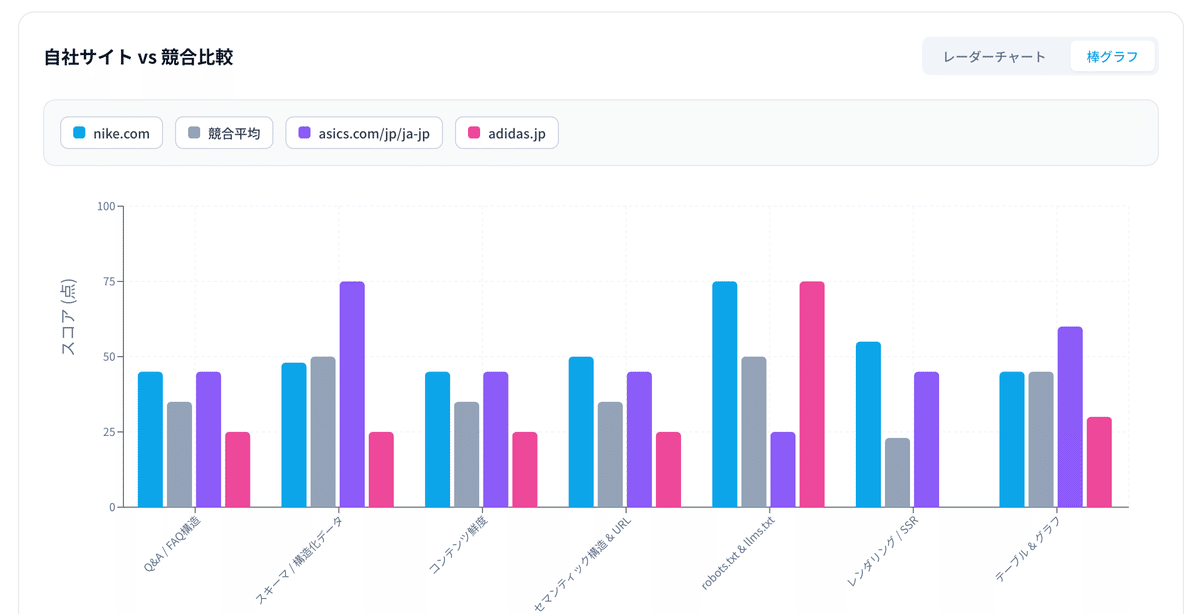The height and width of the screenshot is (614, 1200).
Task: Click the purple asics bar for レンダリング / SSR
Action: coord(926,439)
